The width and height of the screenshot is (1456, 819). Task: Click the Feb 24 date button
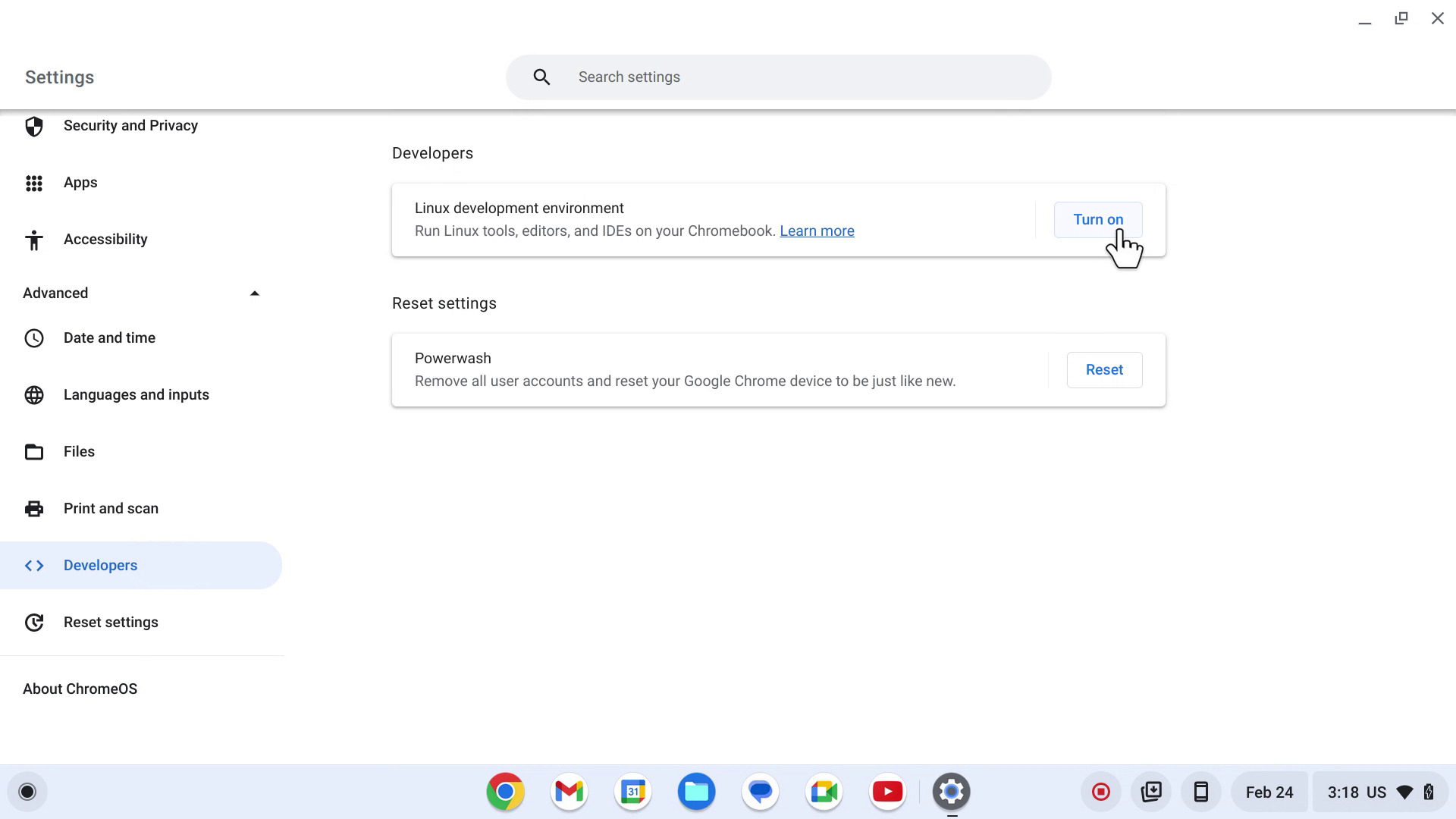point(1269,792)
